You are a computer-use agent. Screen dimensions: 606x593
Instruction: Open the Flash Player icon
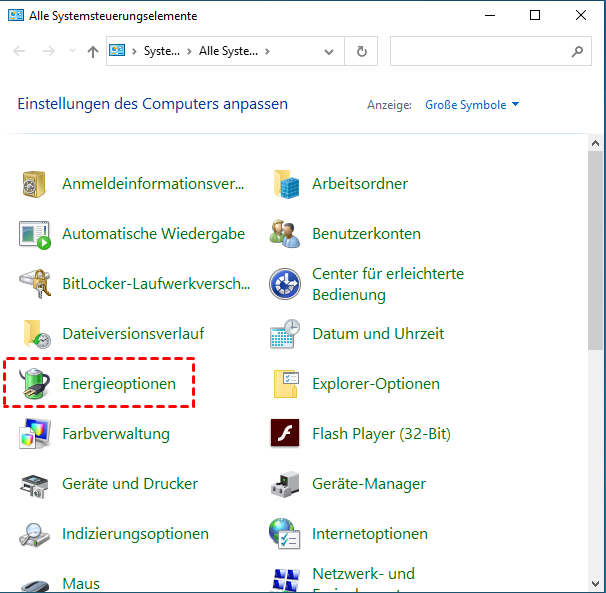tap(285, 433)
